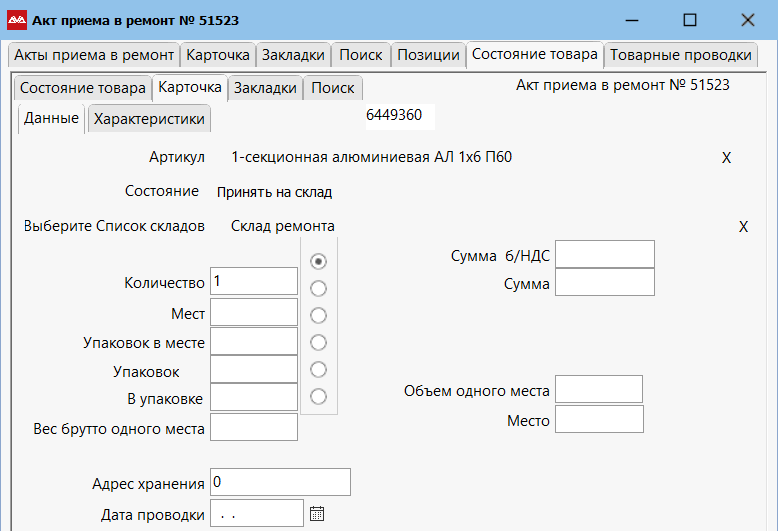Click the application logo in title bar
The height and width of the screenshot is (531, 778).
[17, 20]
